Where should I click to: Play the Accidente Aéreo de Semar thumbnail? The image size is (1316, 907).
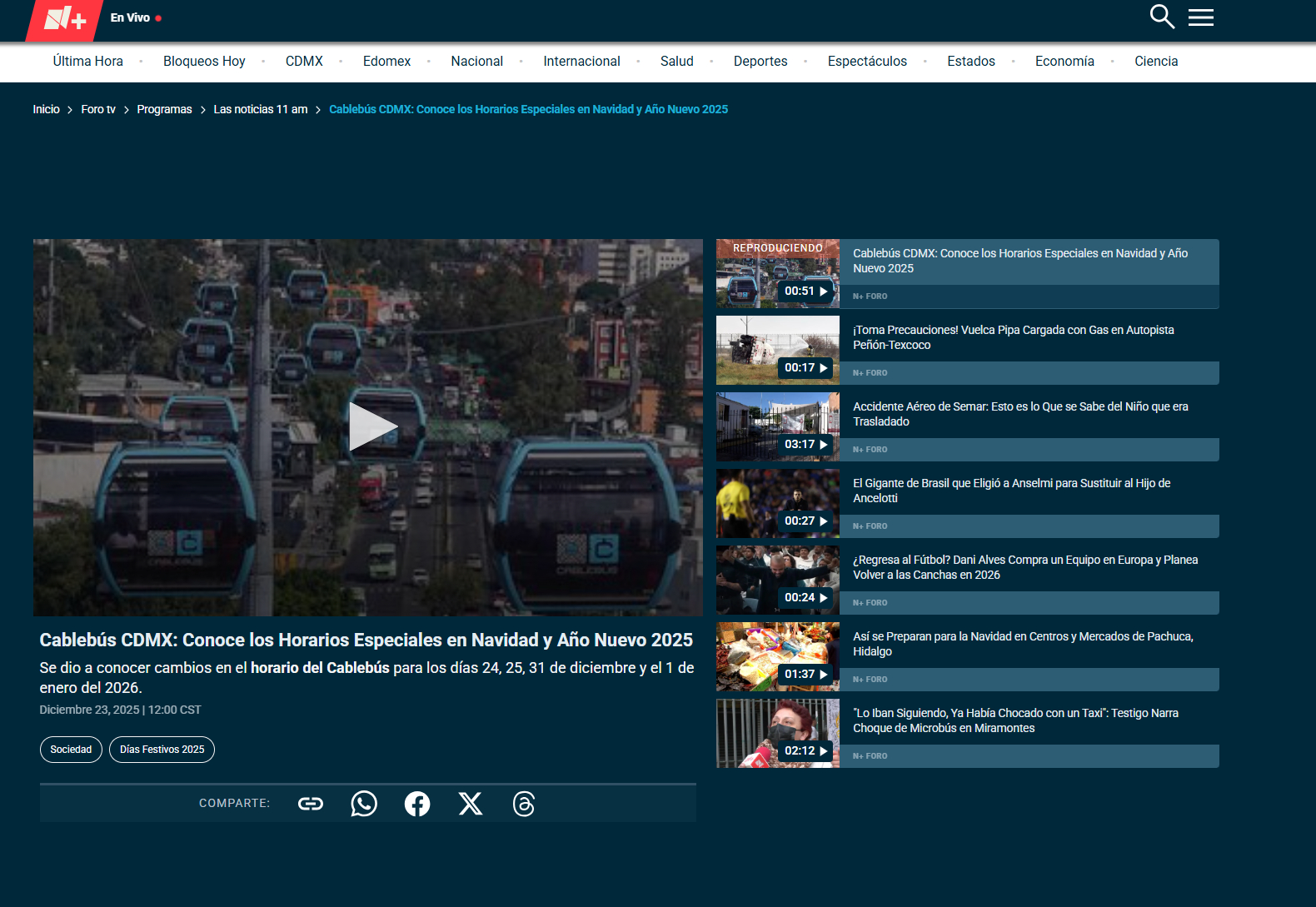point(778,427)
